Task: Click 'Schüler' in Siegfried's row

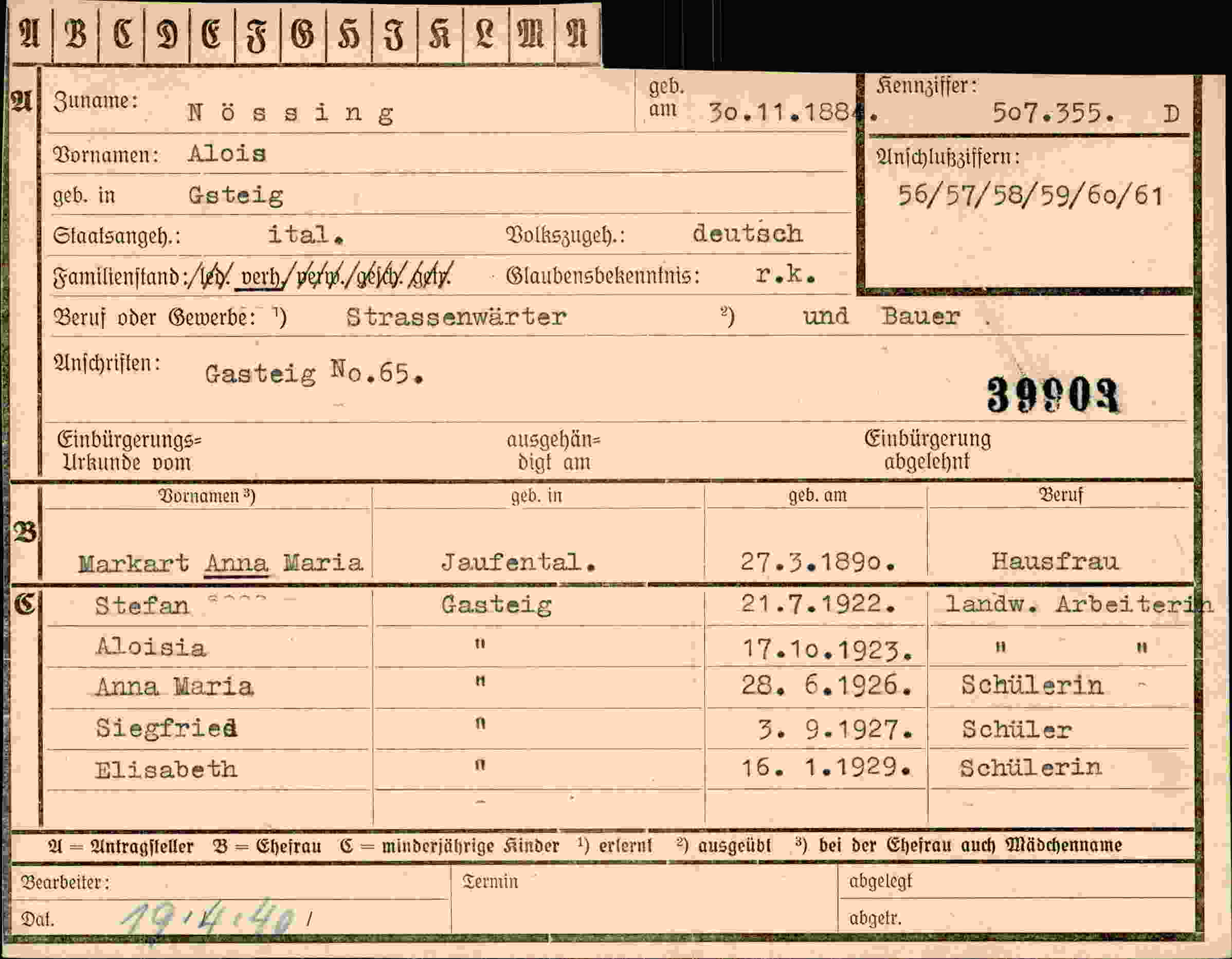Action: coord(1016,730)
